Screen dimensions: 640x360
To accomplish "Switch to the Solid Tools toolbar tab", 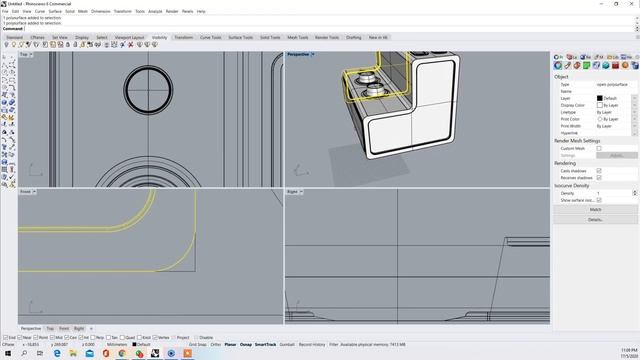I will coord(270,37).
